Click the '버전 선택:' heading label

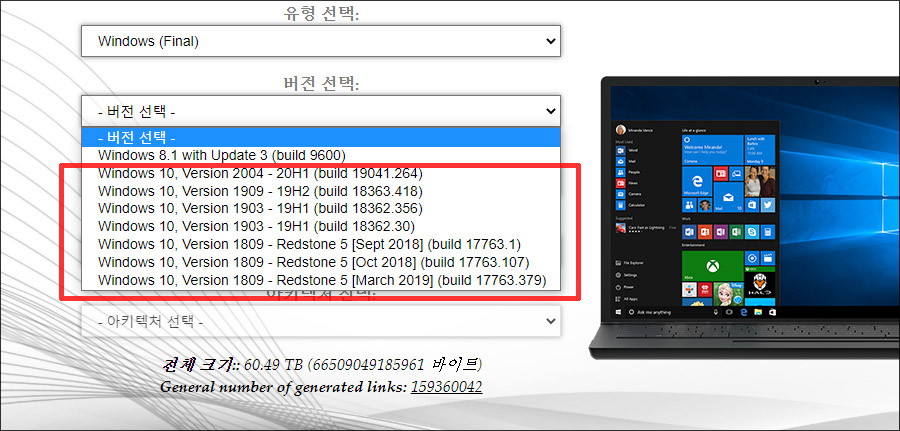point(321,83)
